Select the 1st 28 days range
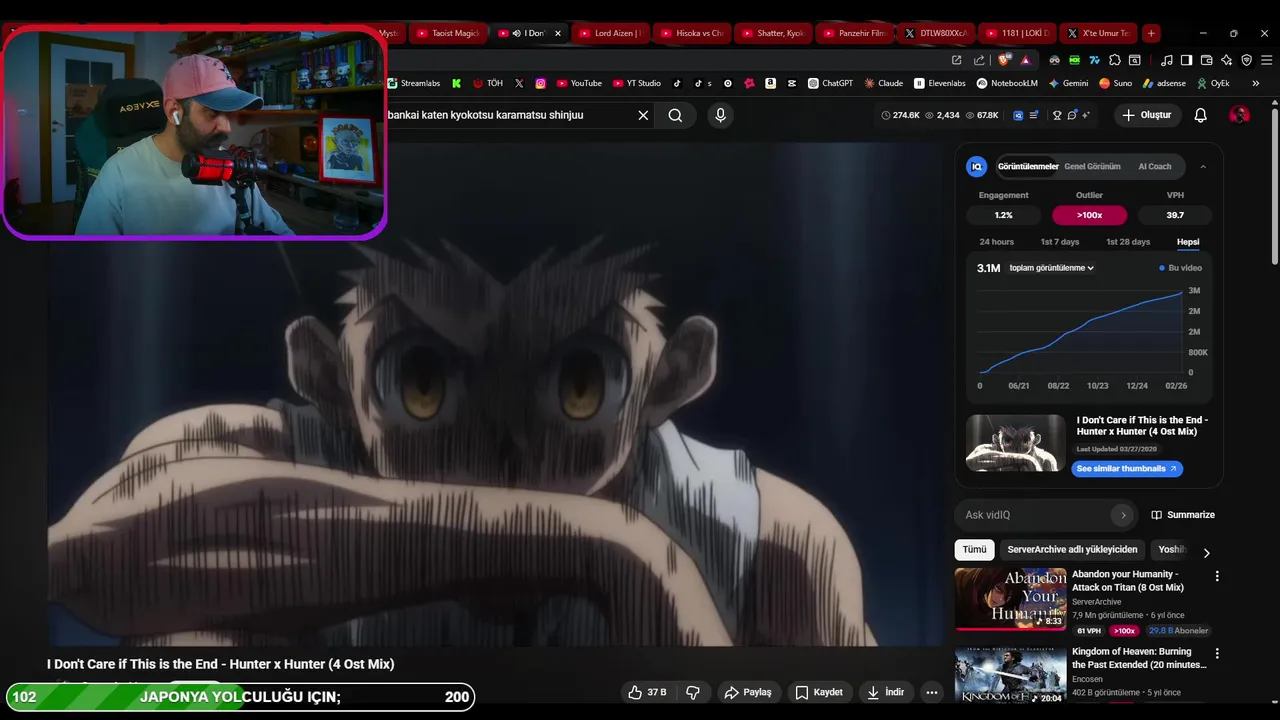The width and height of the screenshot is (1280, 720). tap(1128, 242)
